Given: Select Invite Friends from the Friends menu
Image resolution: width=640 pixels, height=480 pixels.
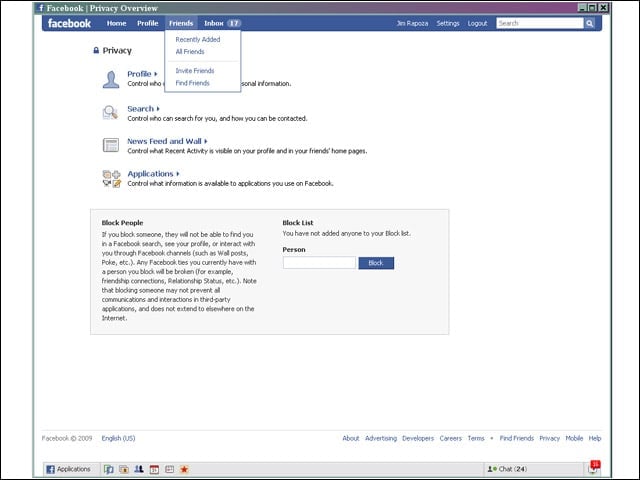Looking at the screenshot, I should click(195, 71).
